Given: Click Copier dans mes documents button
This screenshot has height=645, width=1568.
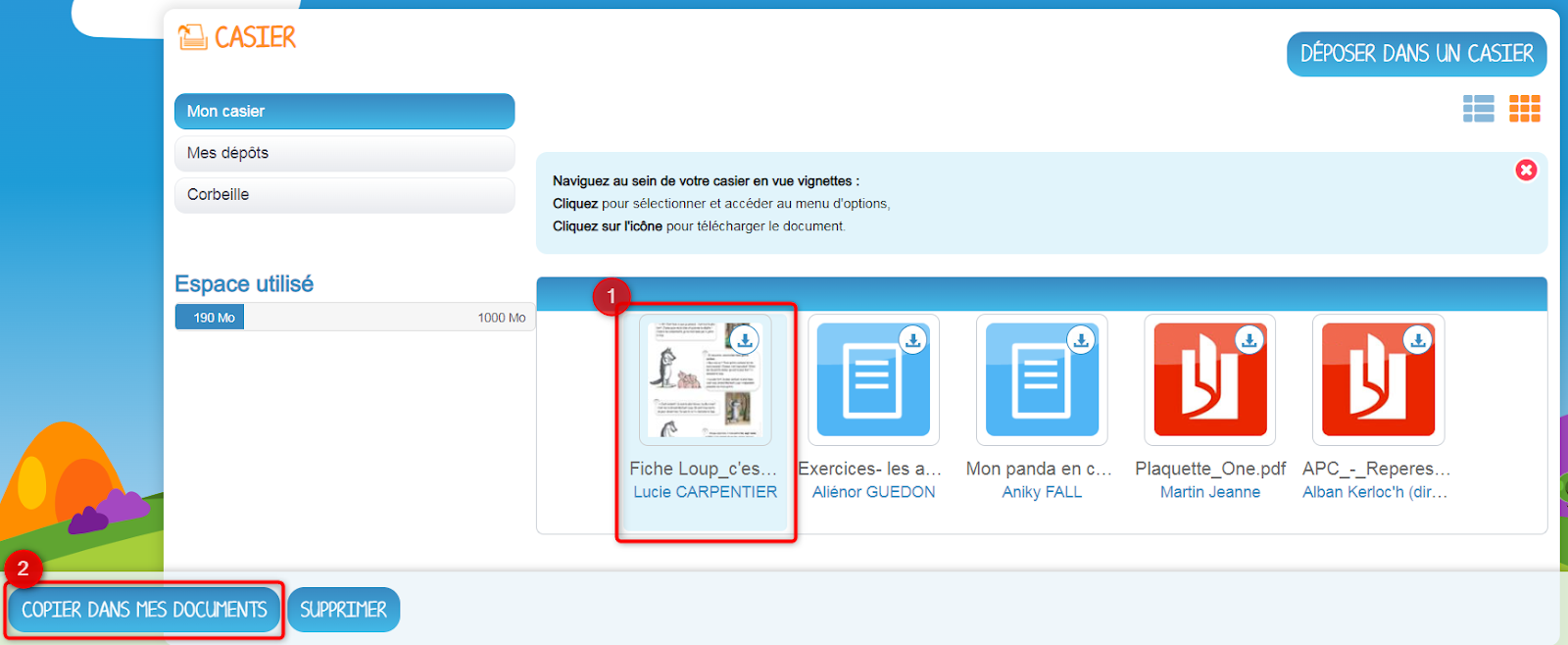Looking at the screenshot, I should tap(144, 610).
